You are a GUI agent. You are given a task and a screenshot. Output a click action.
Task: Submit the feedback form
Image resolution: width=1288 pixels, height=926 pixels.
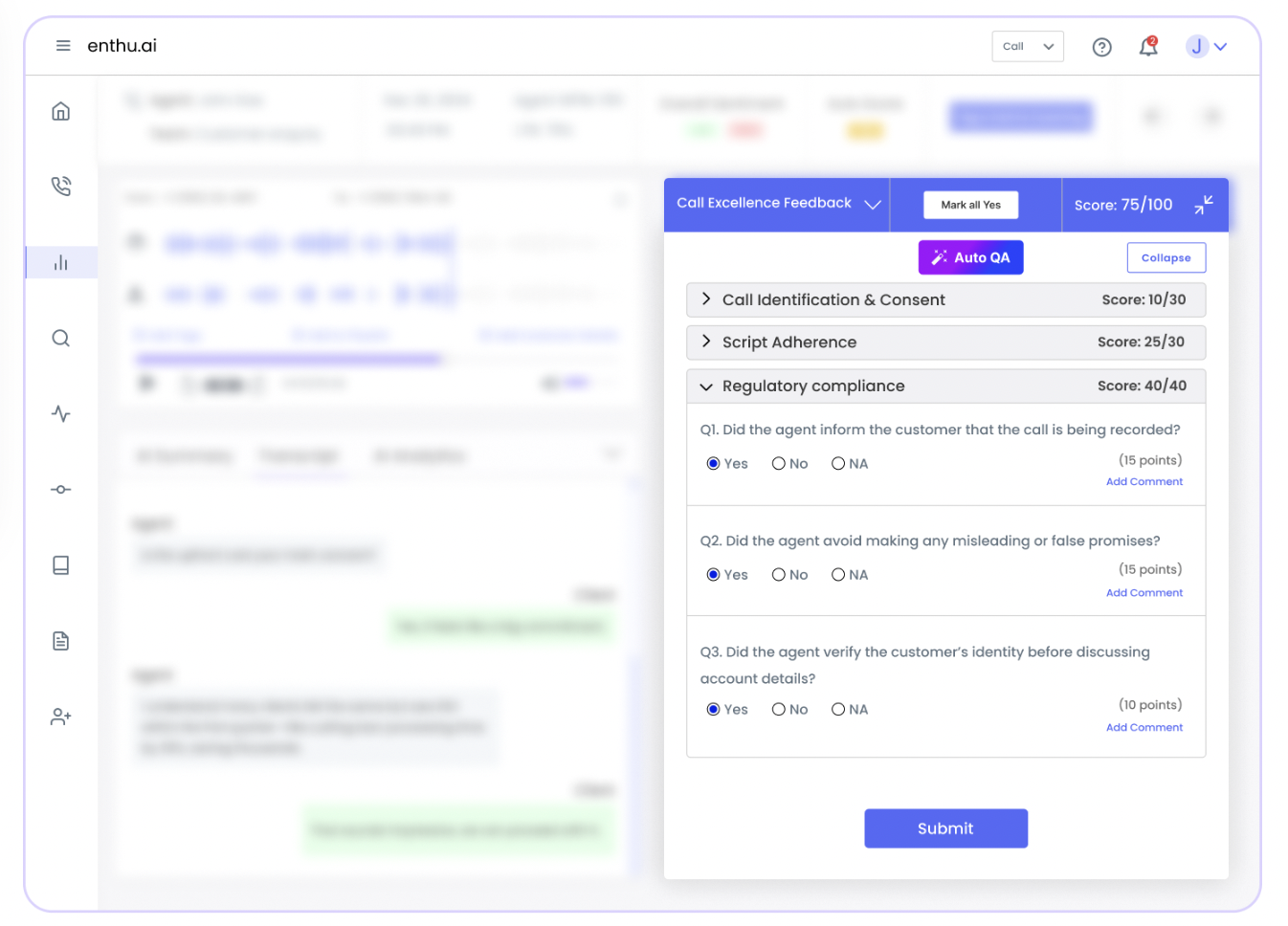(945, 828)
